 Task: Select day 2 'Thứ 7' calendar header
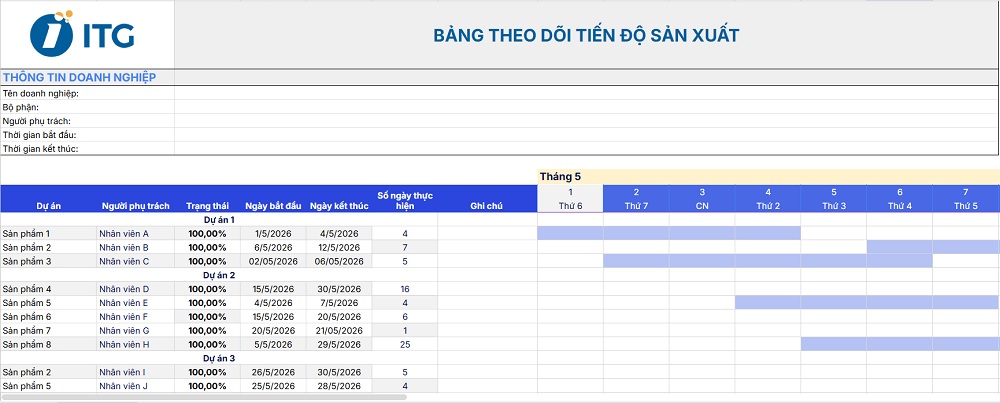(x=636, y=199)
